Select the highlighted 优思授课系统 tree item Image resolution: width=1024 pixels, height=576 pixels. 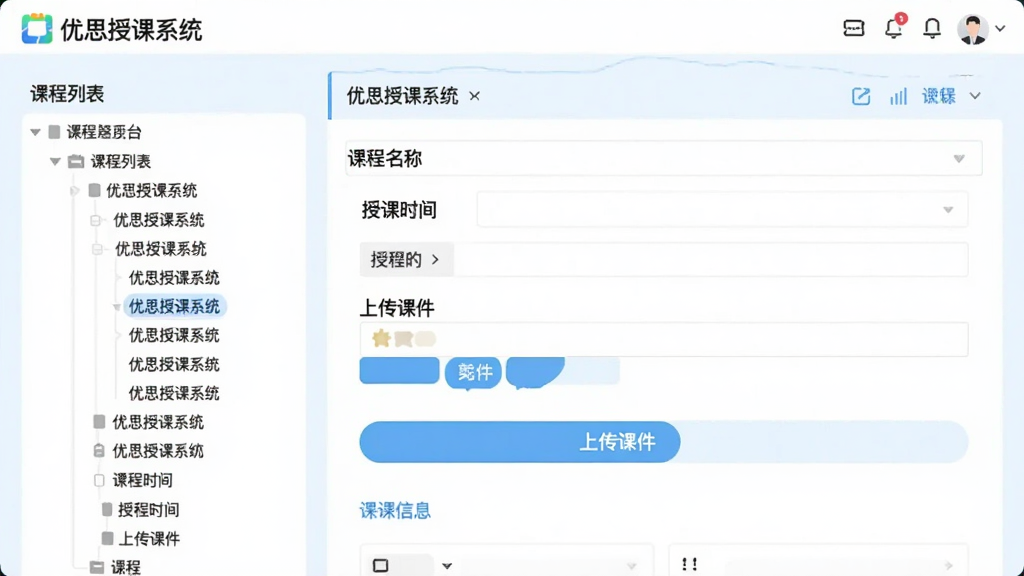tap(174, 306)
